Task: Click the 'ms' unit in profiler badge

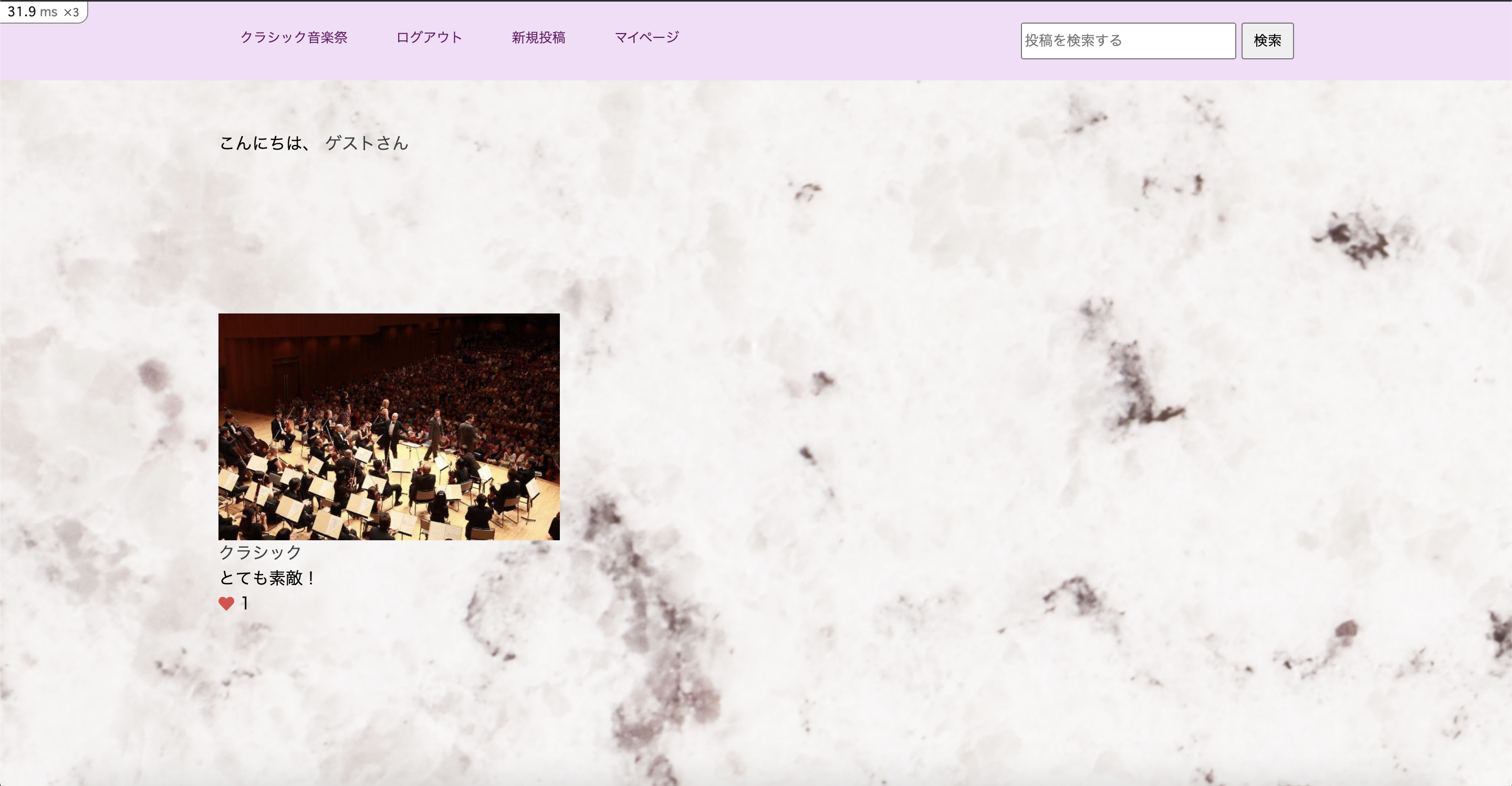Action: click(49, 12)
